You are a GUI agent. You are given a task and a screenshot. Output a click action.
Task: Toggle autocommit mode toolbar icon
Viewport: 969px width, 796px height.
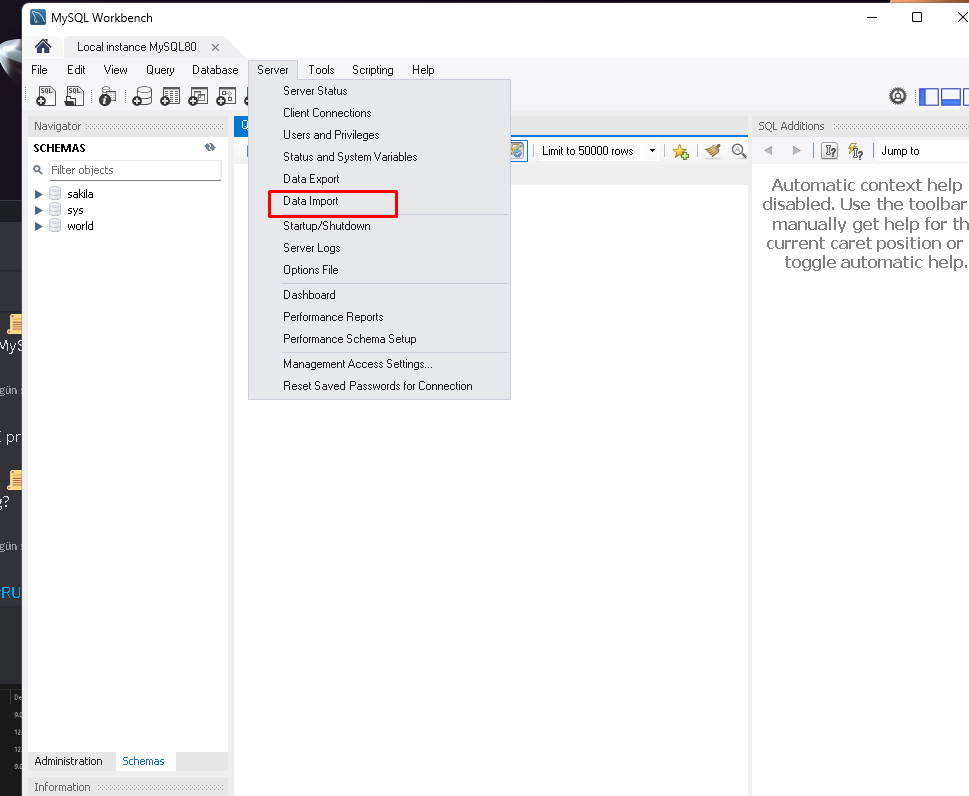tap(518, 151)
